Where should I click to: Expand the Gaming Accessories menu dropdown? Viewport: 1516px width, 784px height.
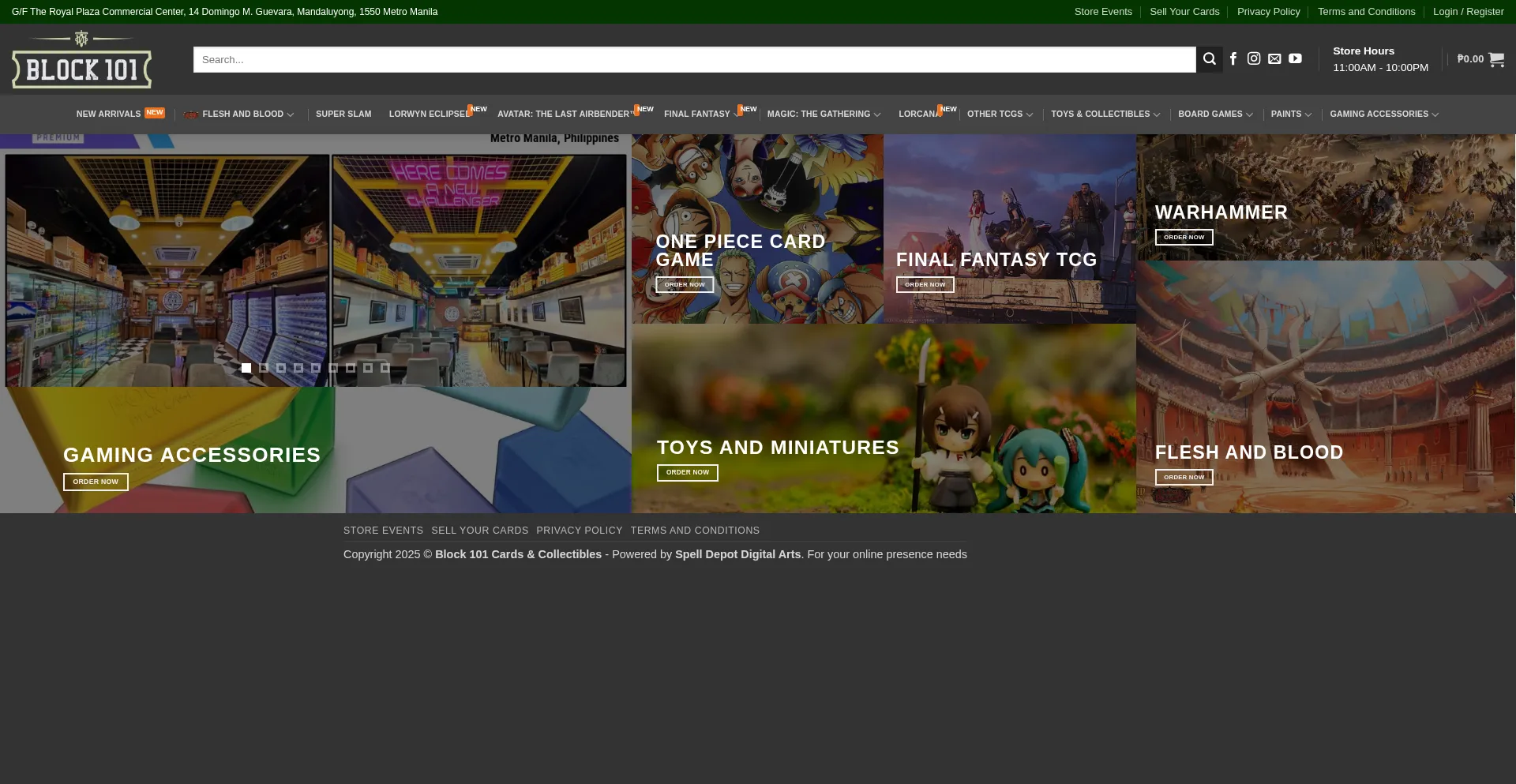(1435, 114)
